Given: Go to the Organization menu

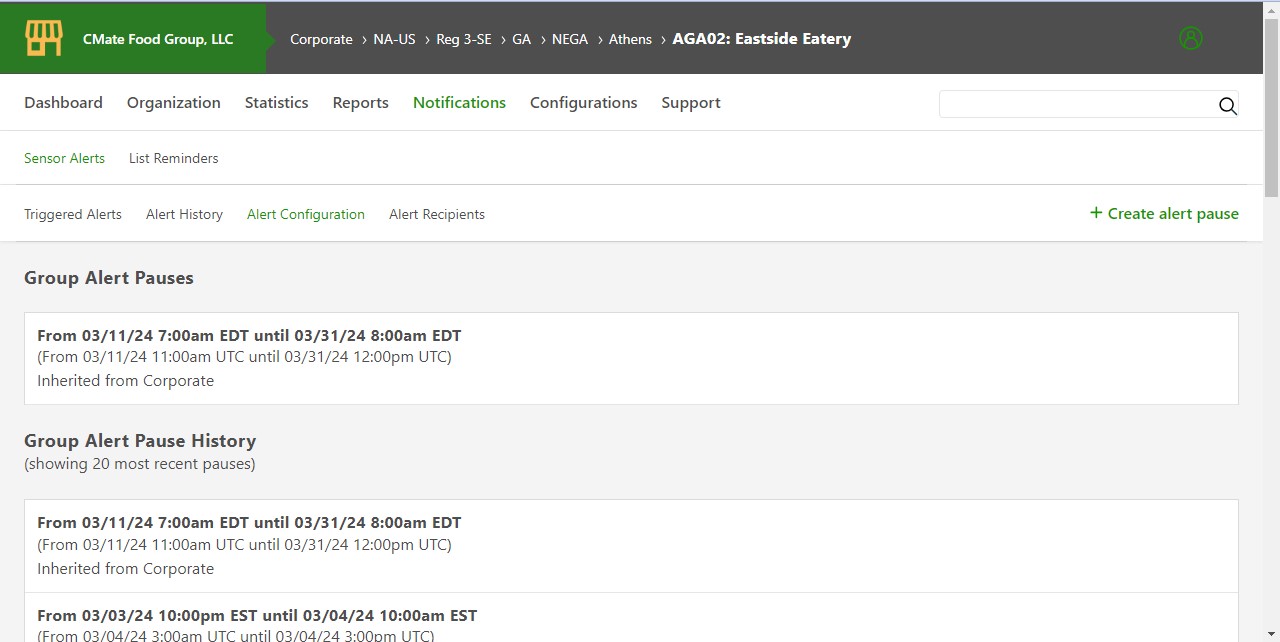Looking at the screenshot, I should 173,103.
